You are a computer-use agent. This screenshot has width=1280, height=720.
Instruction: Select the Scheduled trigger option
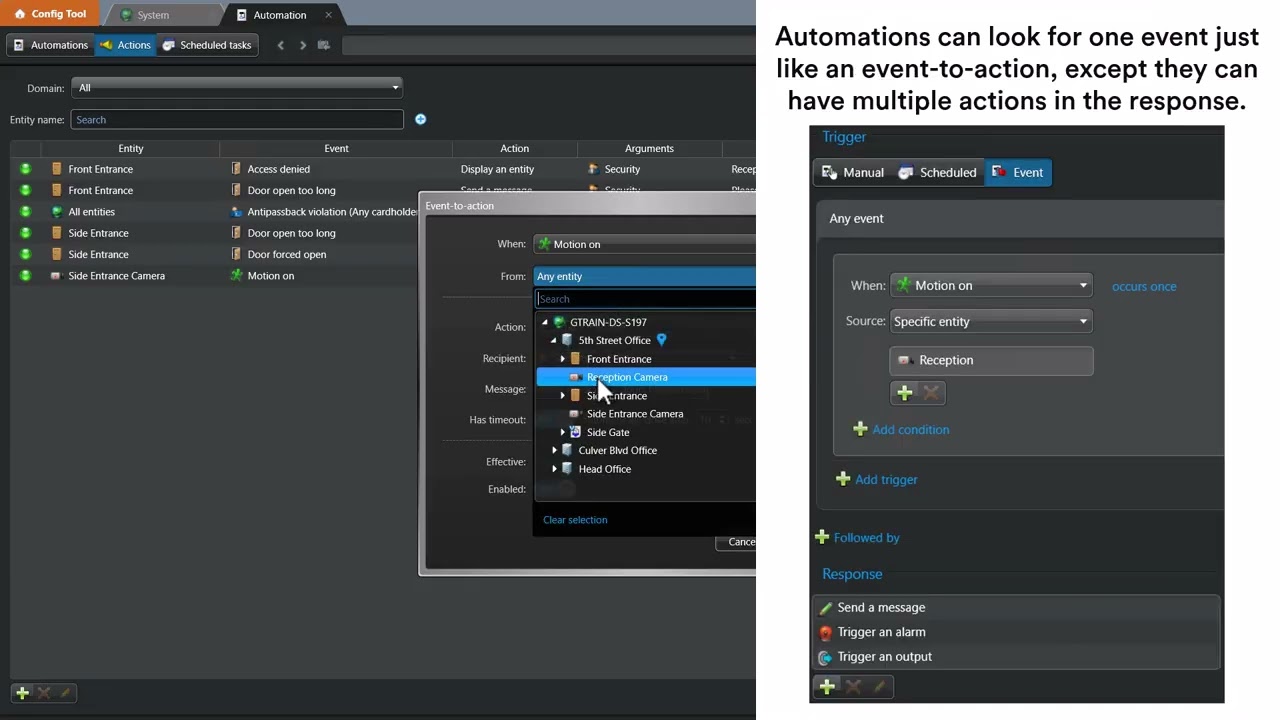tap(937, 172)
